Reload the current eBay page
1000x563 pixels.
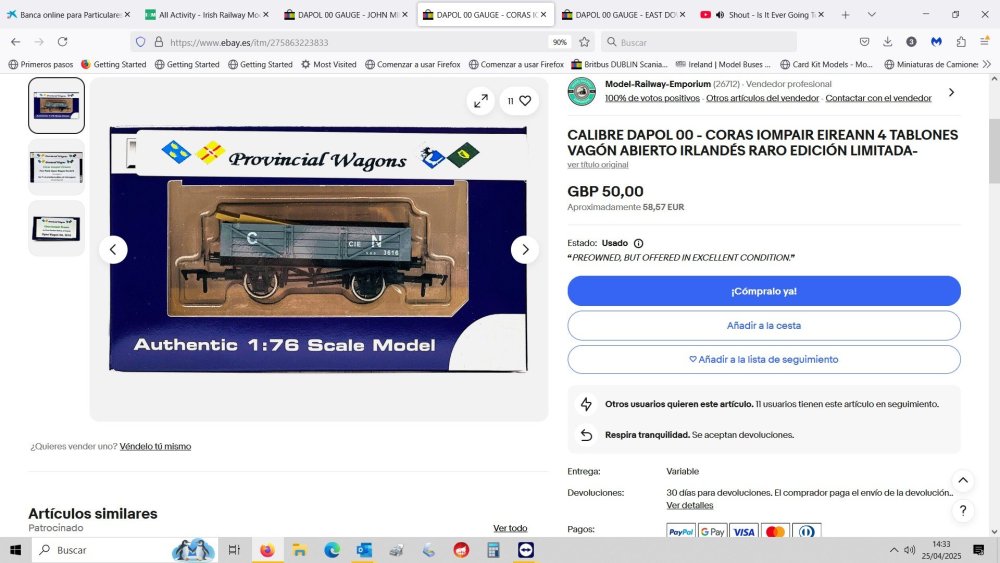click(x=62, y=42)
